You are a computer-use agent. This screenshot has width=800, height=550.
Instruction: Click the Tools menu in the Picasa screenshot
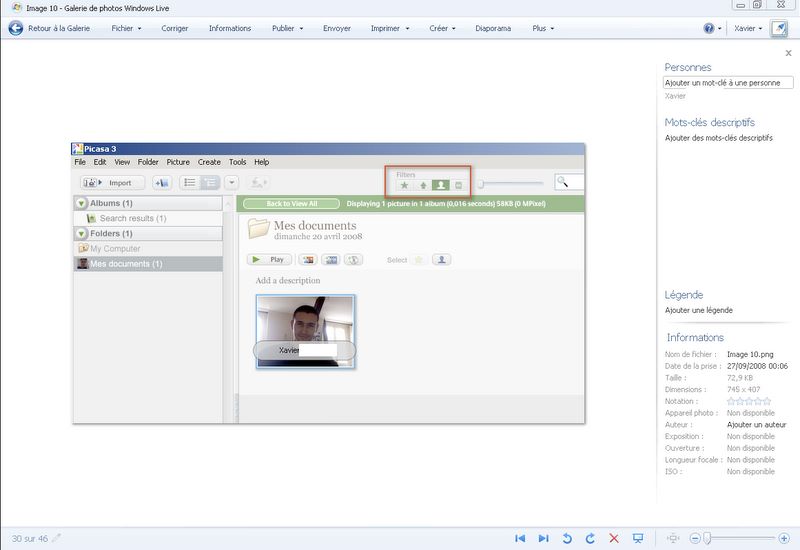(237, 162)
